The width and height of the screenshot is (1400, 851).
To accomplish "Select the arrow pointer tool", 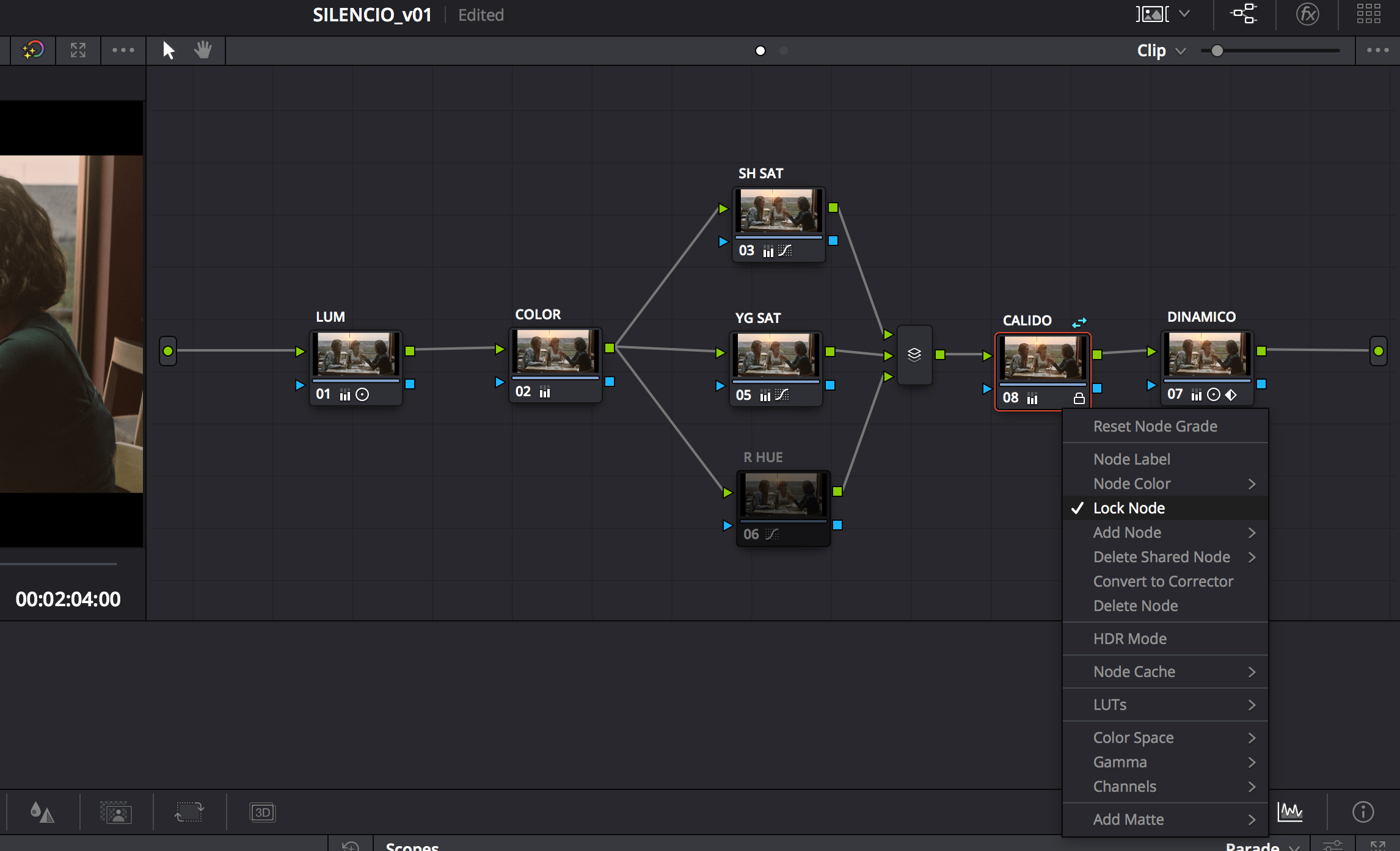I will [169, 50].
